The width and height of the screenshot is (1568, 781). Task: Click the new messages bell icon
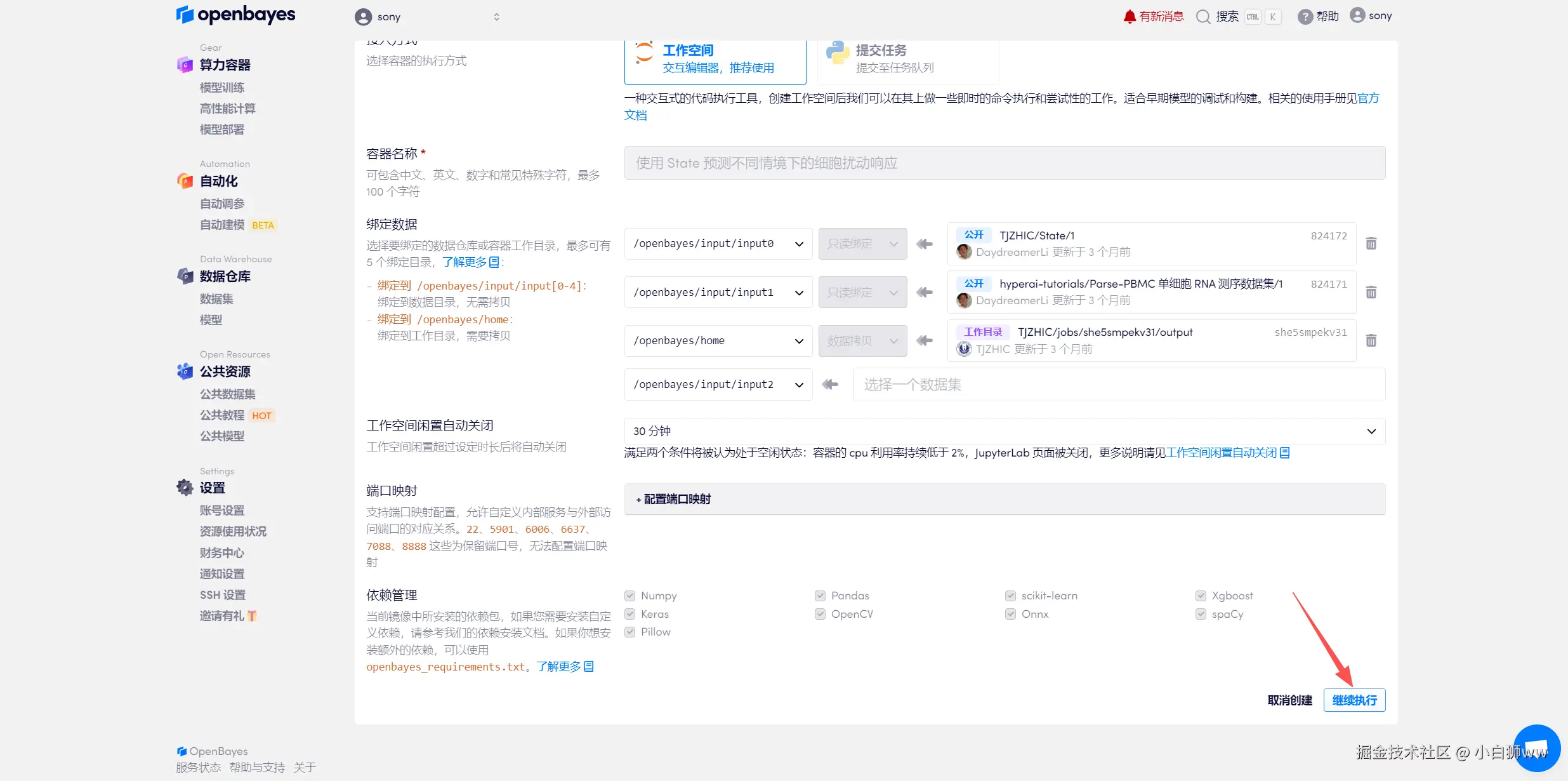tap(1130, 17)
